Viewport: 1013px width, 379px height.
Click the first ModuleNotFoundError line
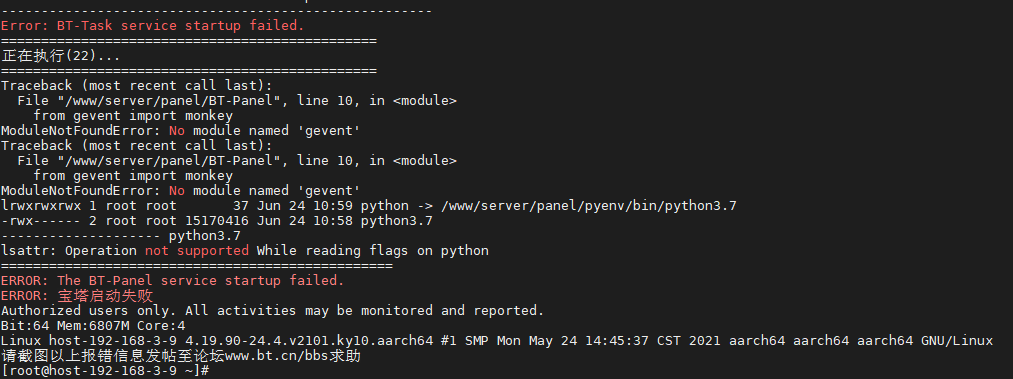click(180, 131)
